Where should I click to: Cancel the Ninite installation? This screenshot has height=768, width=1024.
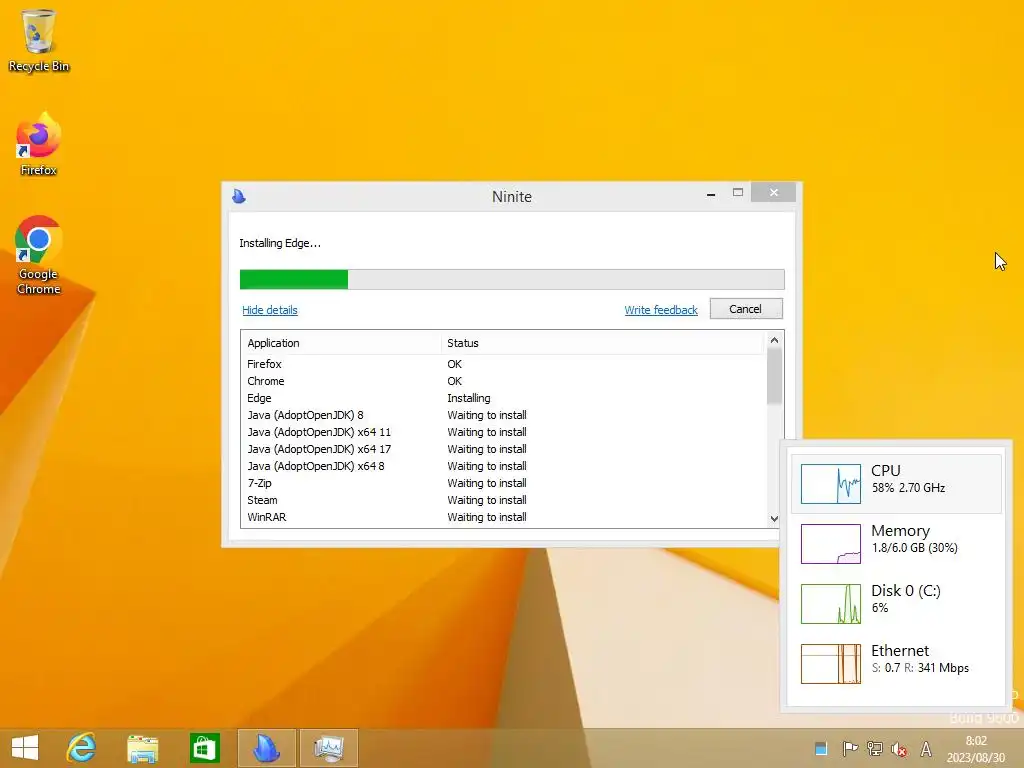click(746, 309)
